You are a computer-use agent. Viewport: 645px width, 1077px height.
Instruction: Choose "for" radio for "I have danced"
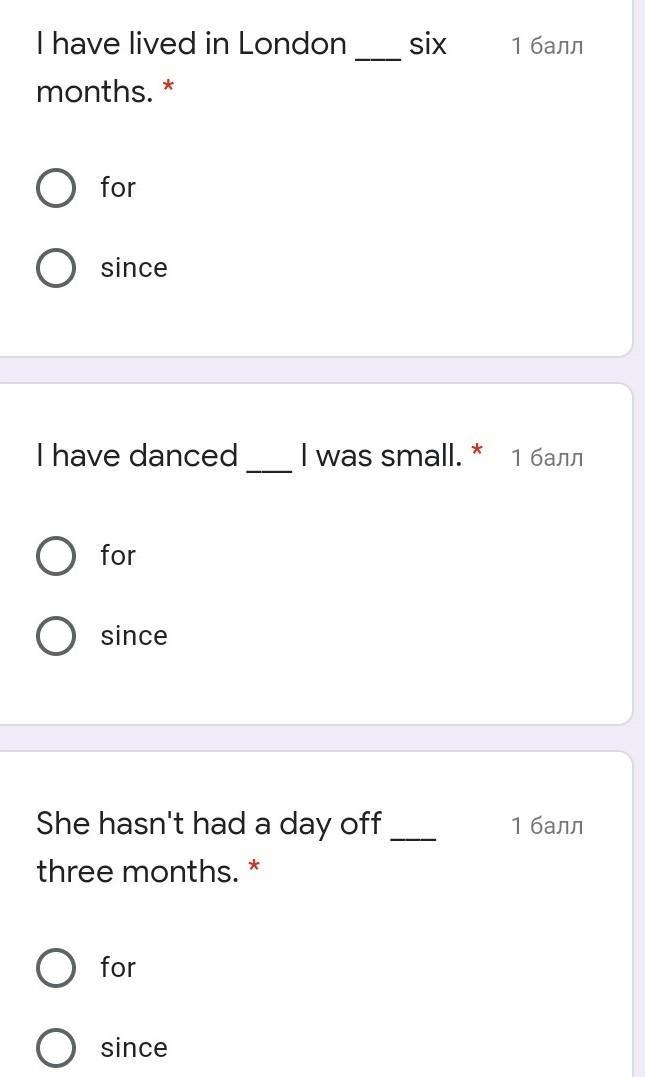(56, 556)
